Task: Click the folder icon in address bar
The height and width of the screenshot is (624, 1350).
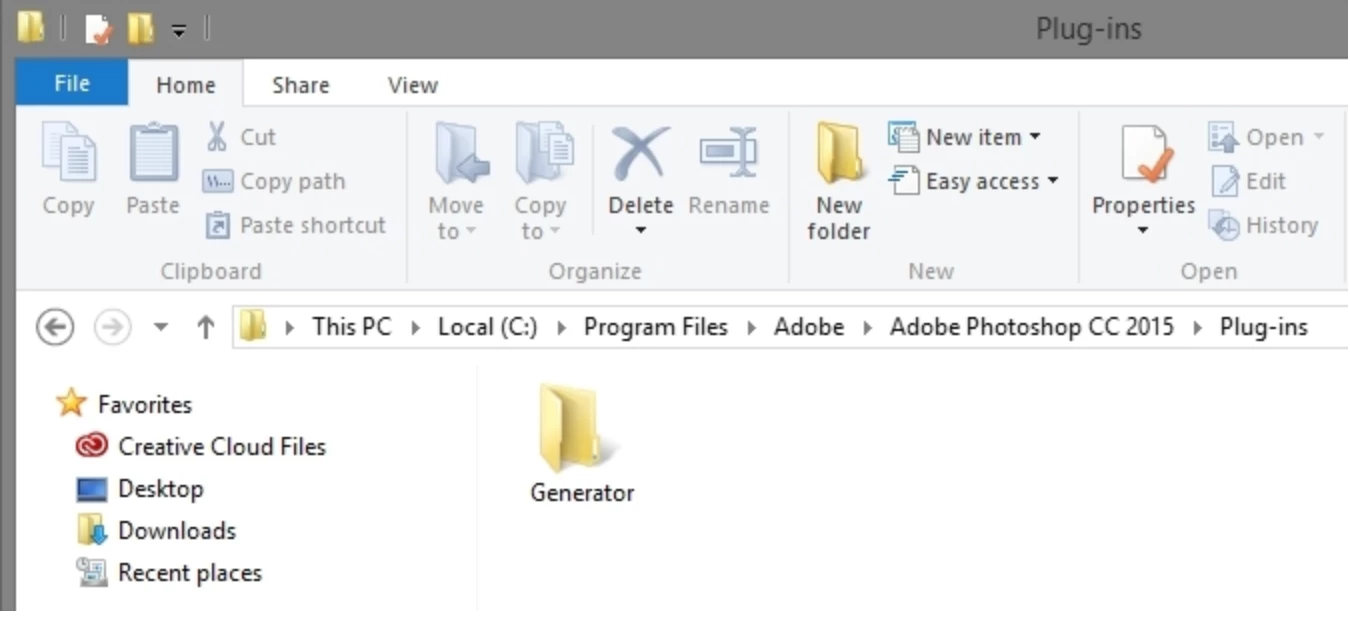Action: coord(254,327)
